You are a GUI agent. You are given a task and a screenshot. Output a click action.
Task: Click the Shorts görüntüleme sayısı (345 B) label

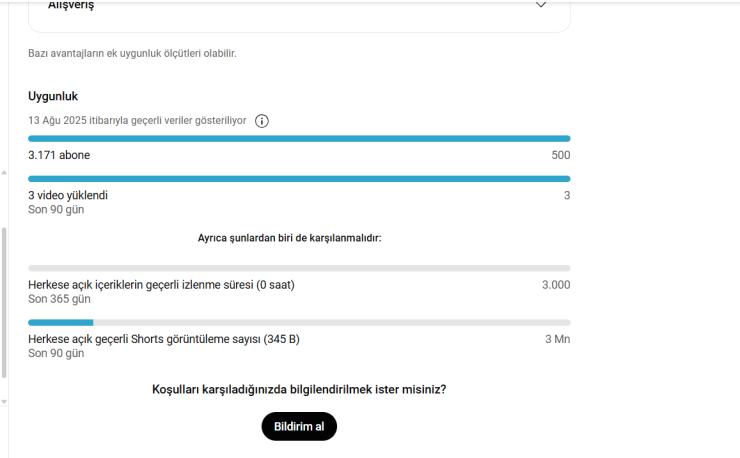(164, 339)
